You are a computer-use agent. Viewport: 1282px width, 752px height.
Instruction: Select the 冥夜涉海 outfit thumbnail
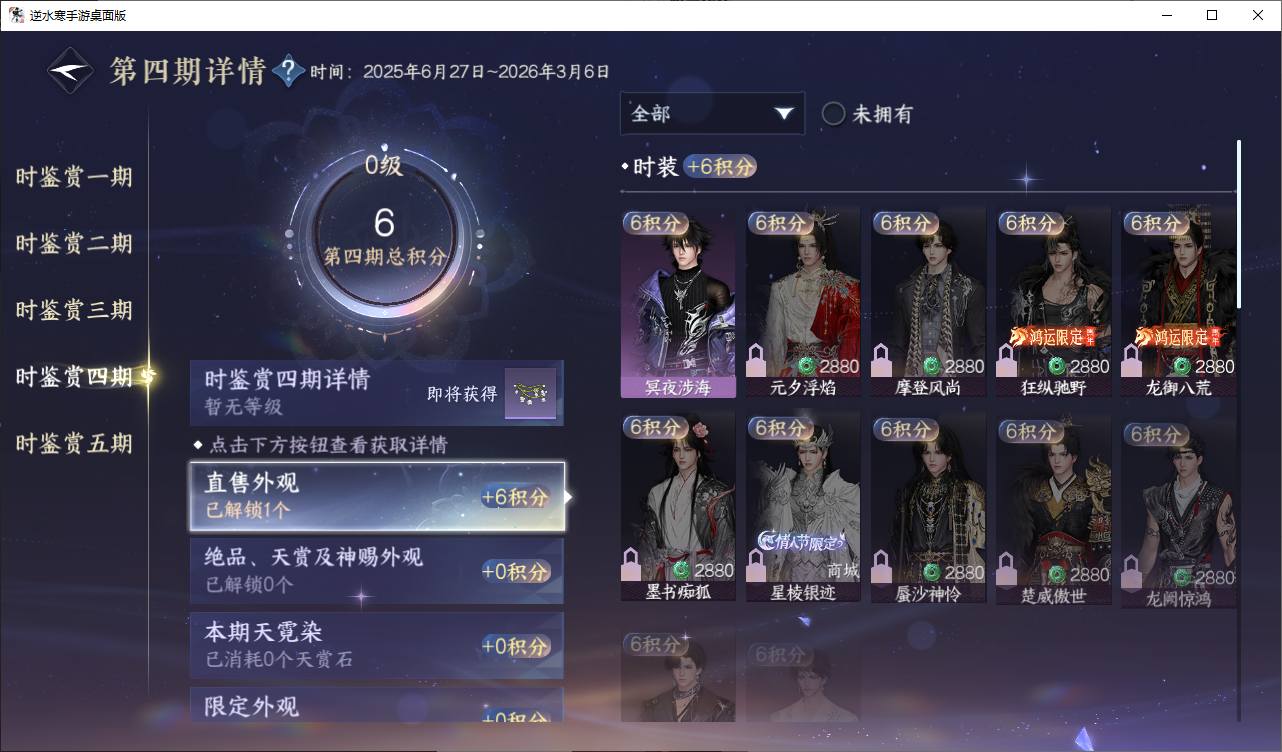(678, 303)
